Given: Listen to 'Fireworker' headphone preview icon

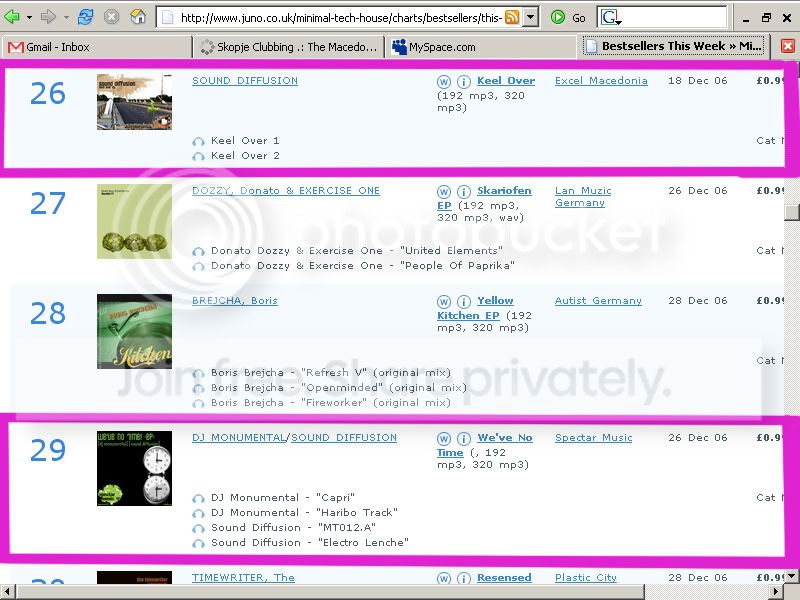Looking at the screenshot, I should point(198,403).
